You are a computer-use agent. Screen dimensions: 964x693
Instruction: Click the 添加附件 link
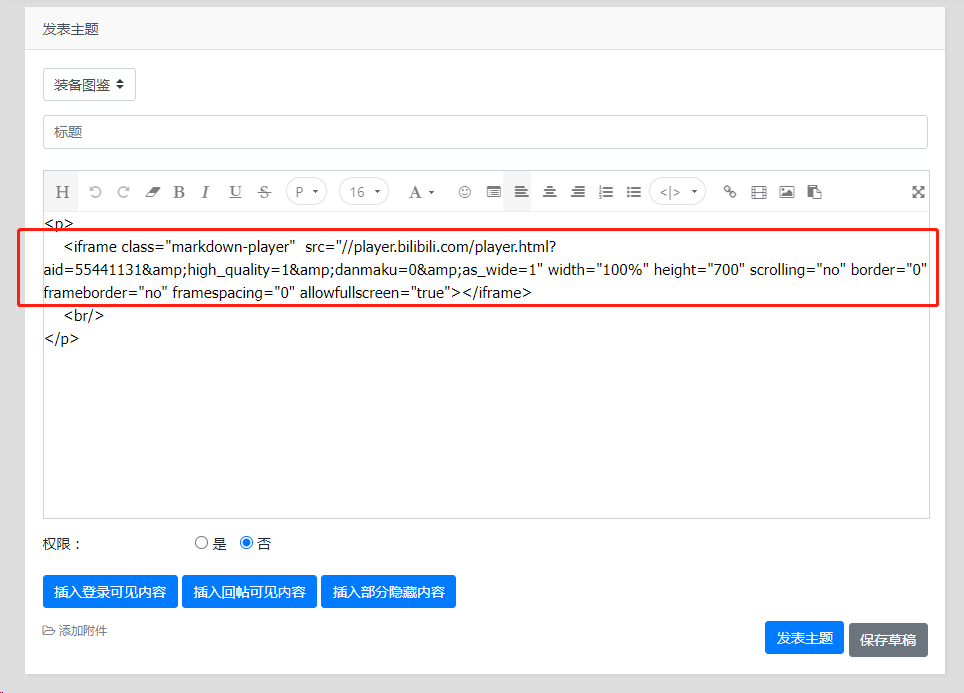click(x=75, y=630)
